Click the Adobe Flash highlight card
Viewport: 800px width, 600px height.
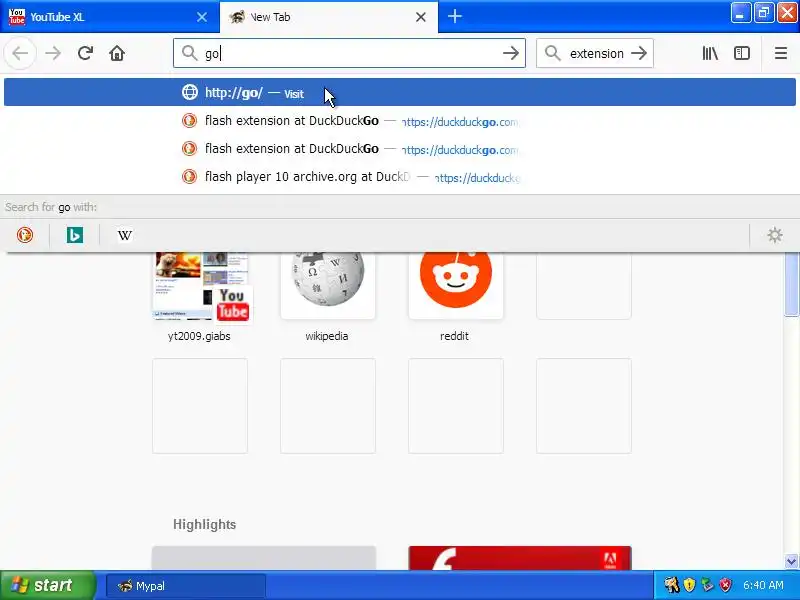point(520,558)
